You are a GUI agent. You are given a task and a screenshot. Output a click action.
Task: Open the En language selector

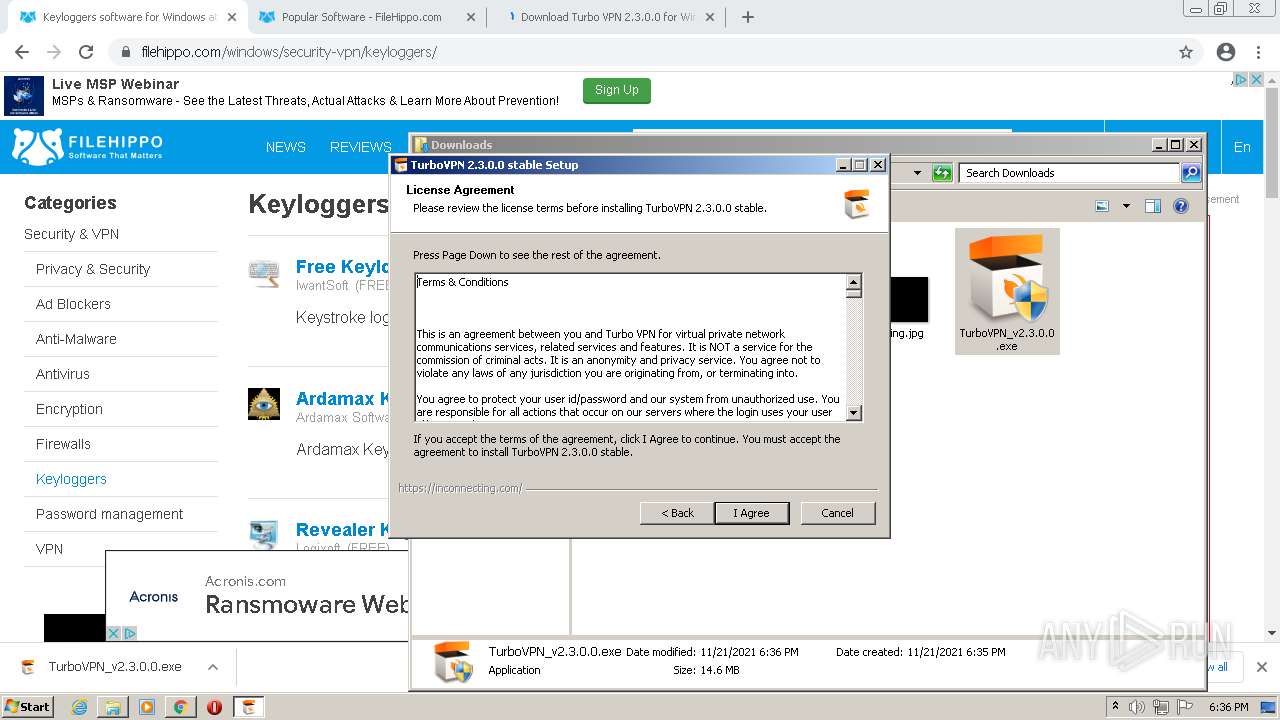[x=1242, y=147]
